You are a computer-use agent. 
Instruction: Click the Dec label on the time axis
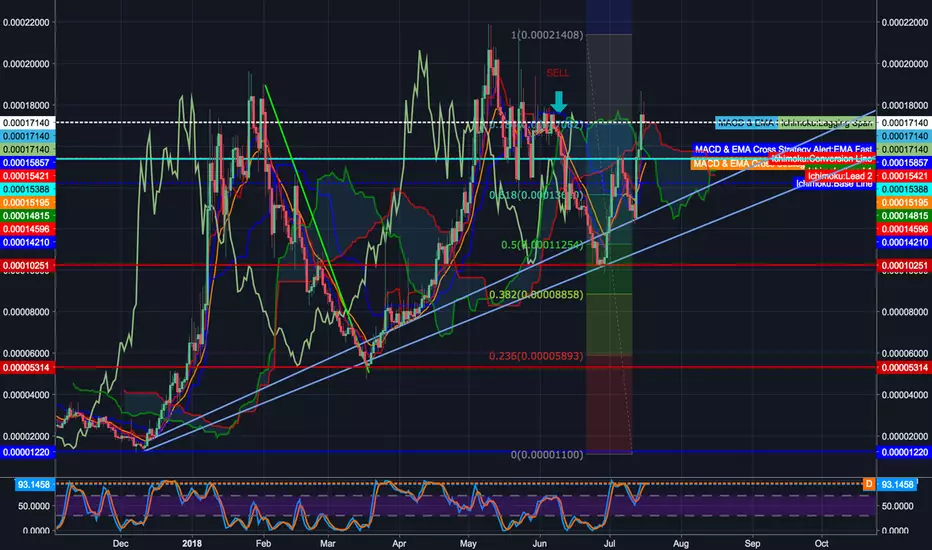click(x=120, y=543)
